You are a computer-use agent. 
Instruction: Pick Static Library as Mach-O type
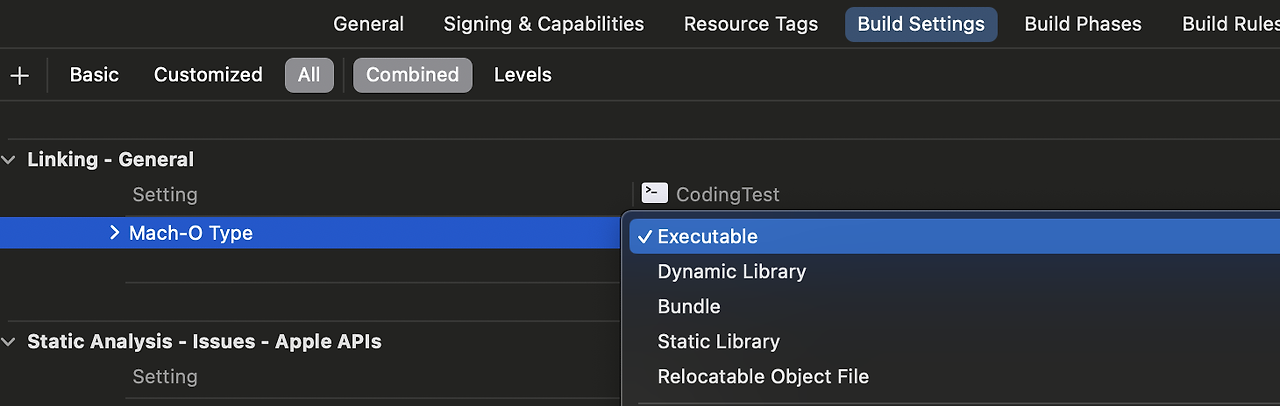coord(718,342)
